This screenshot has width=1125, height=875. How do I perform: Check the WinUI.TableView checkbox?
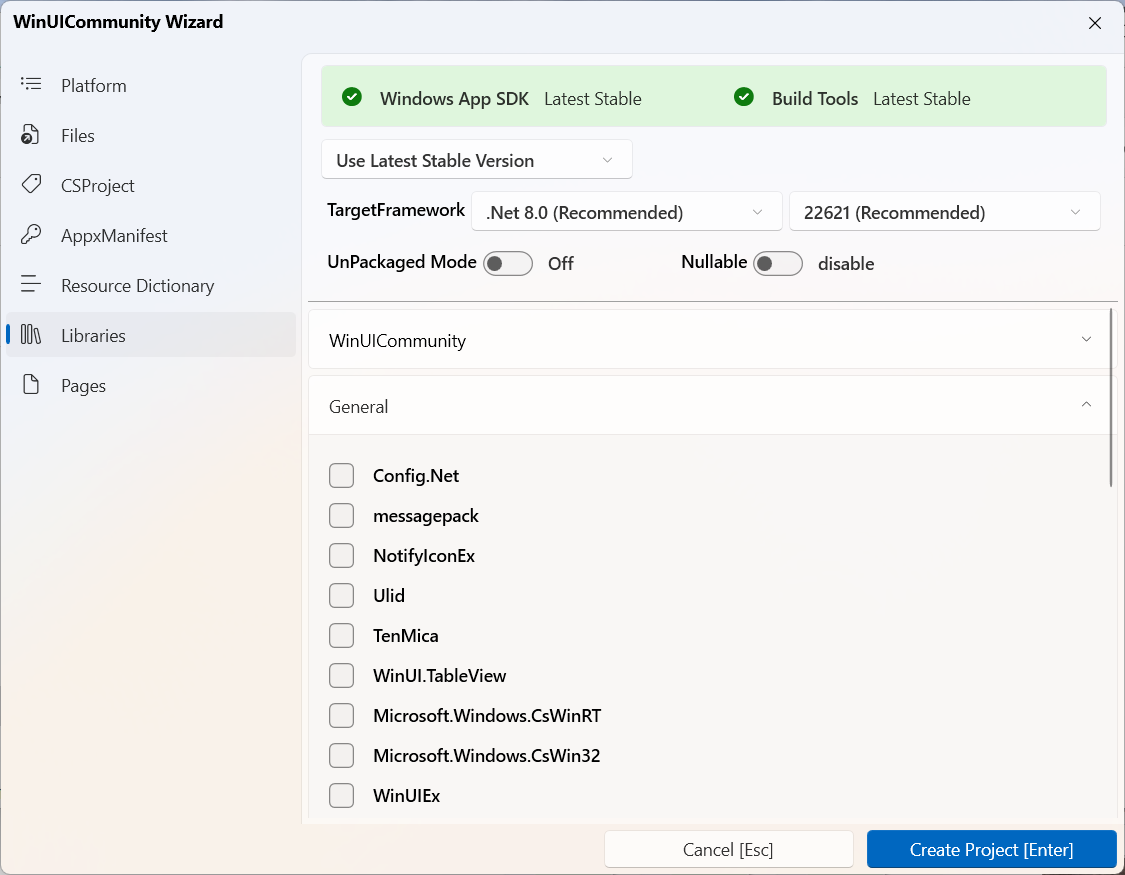342,676
